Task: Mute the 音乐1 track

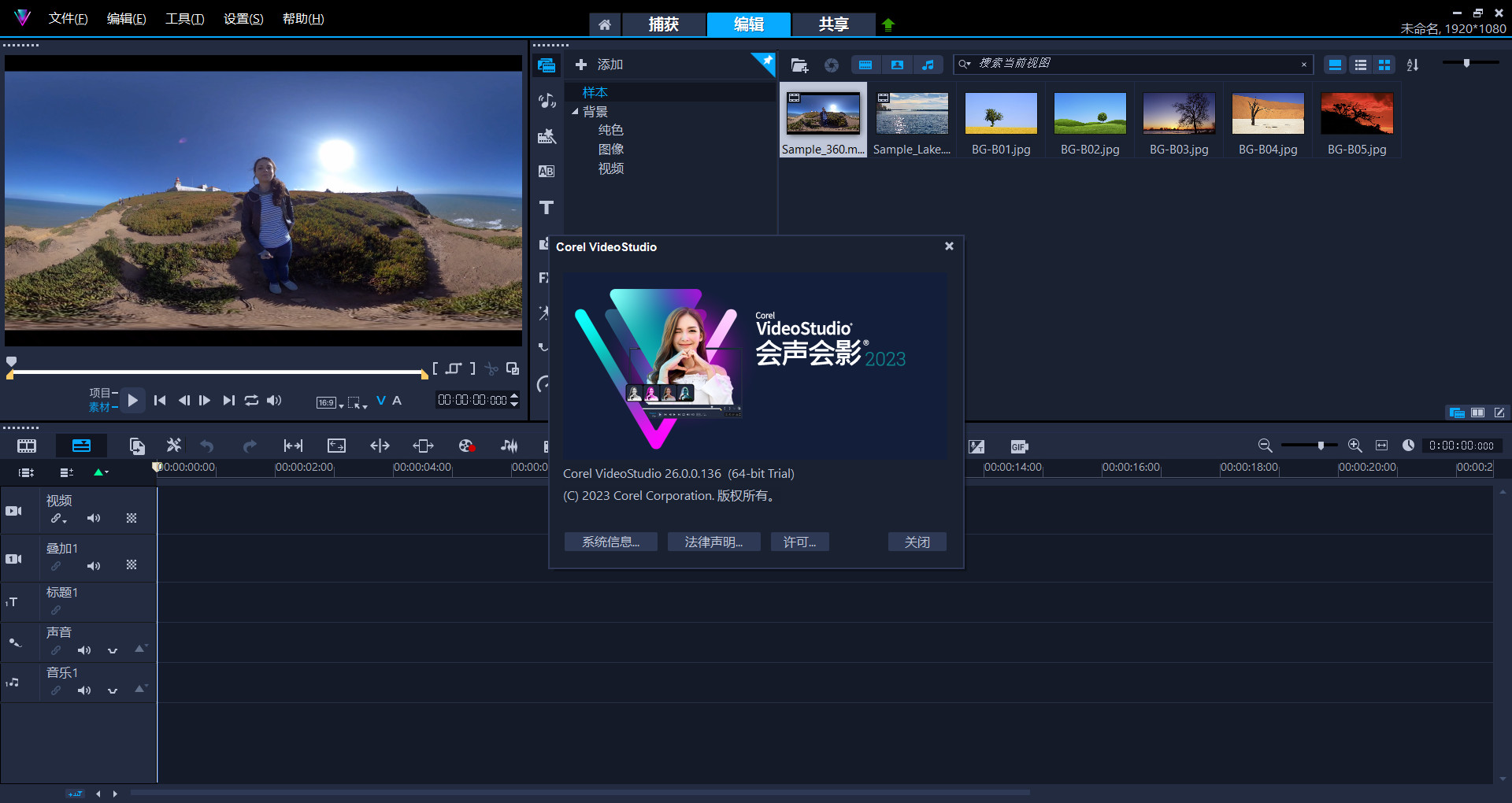Action: pos(84,690)
